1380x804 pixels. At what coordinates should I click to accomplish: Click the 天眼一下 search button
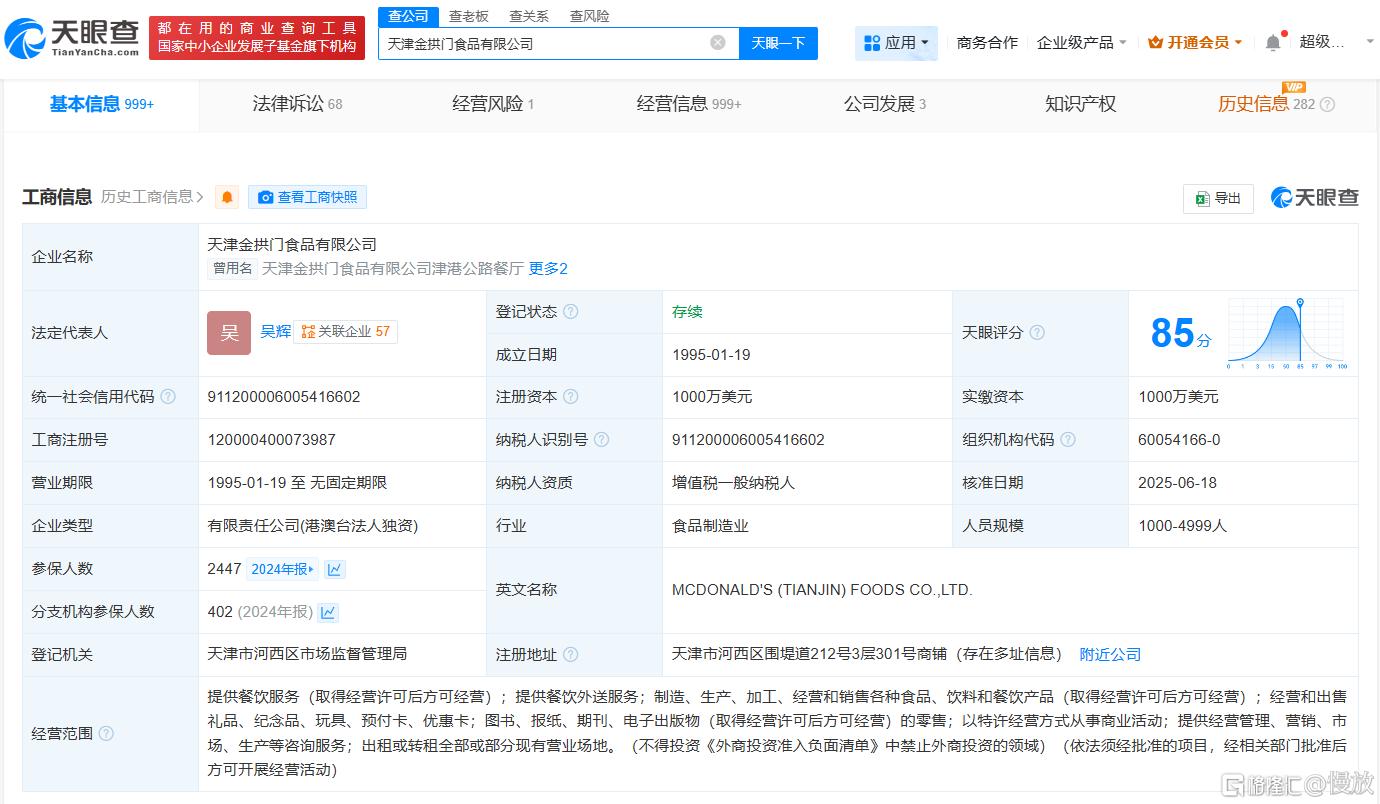click(x=778, y=43)
